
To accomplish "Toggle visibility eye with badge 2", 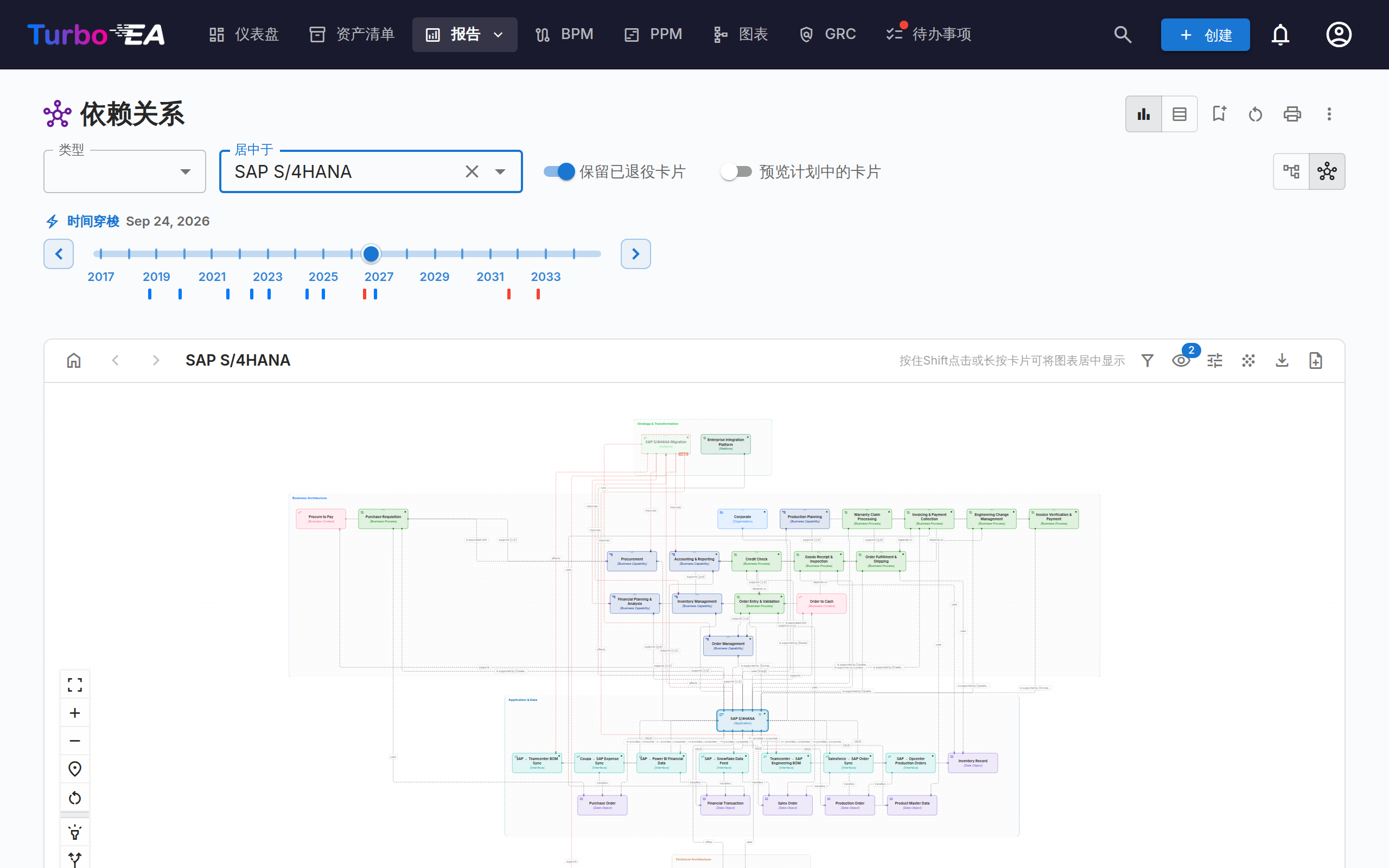I will [1181, 360].
